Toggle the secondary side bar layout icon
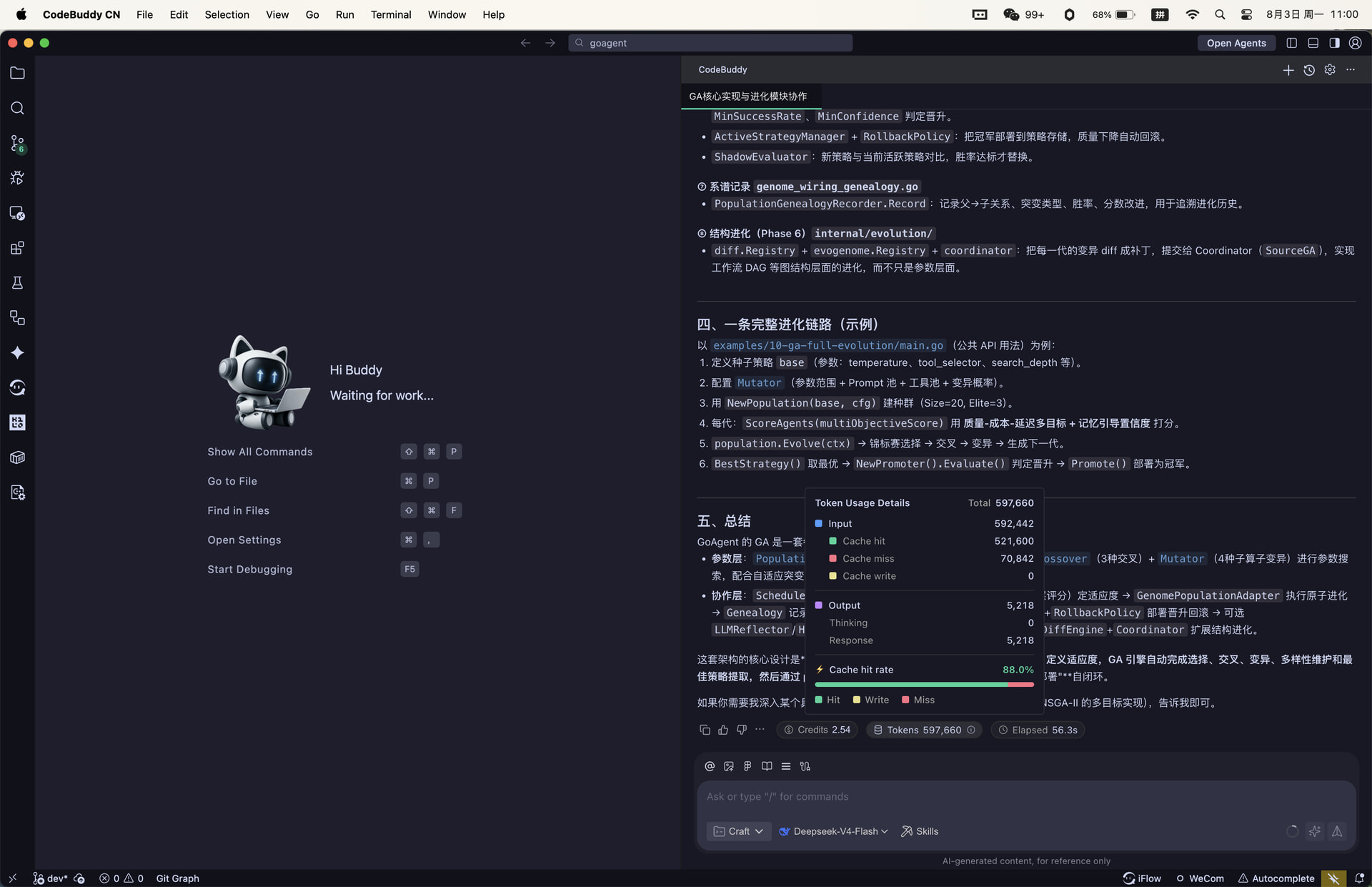Viewport: 1372px width, 887px height. click(x=1334, y=43)
